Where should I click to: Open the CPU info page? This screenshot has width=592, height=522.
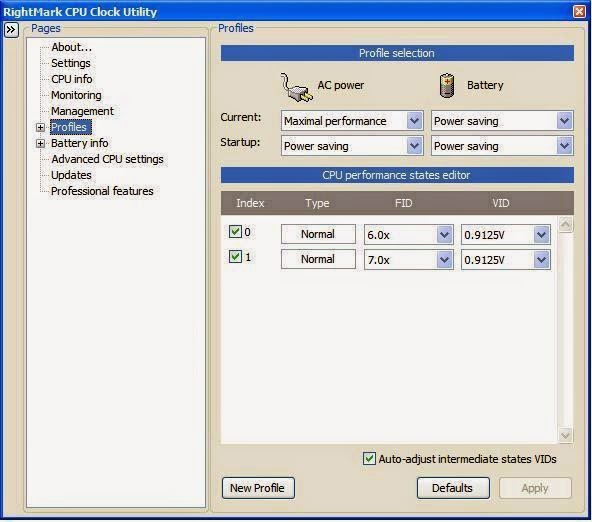72,79
